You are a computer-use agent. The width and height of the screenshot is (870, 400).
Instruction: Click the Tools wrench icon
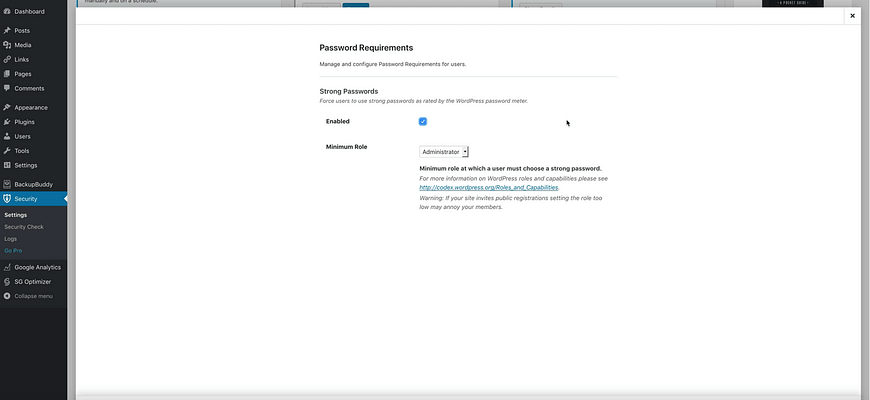pos(7,151)
